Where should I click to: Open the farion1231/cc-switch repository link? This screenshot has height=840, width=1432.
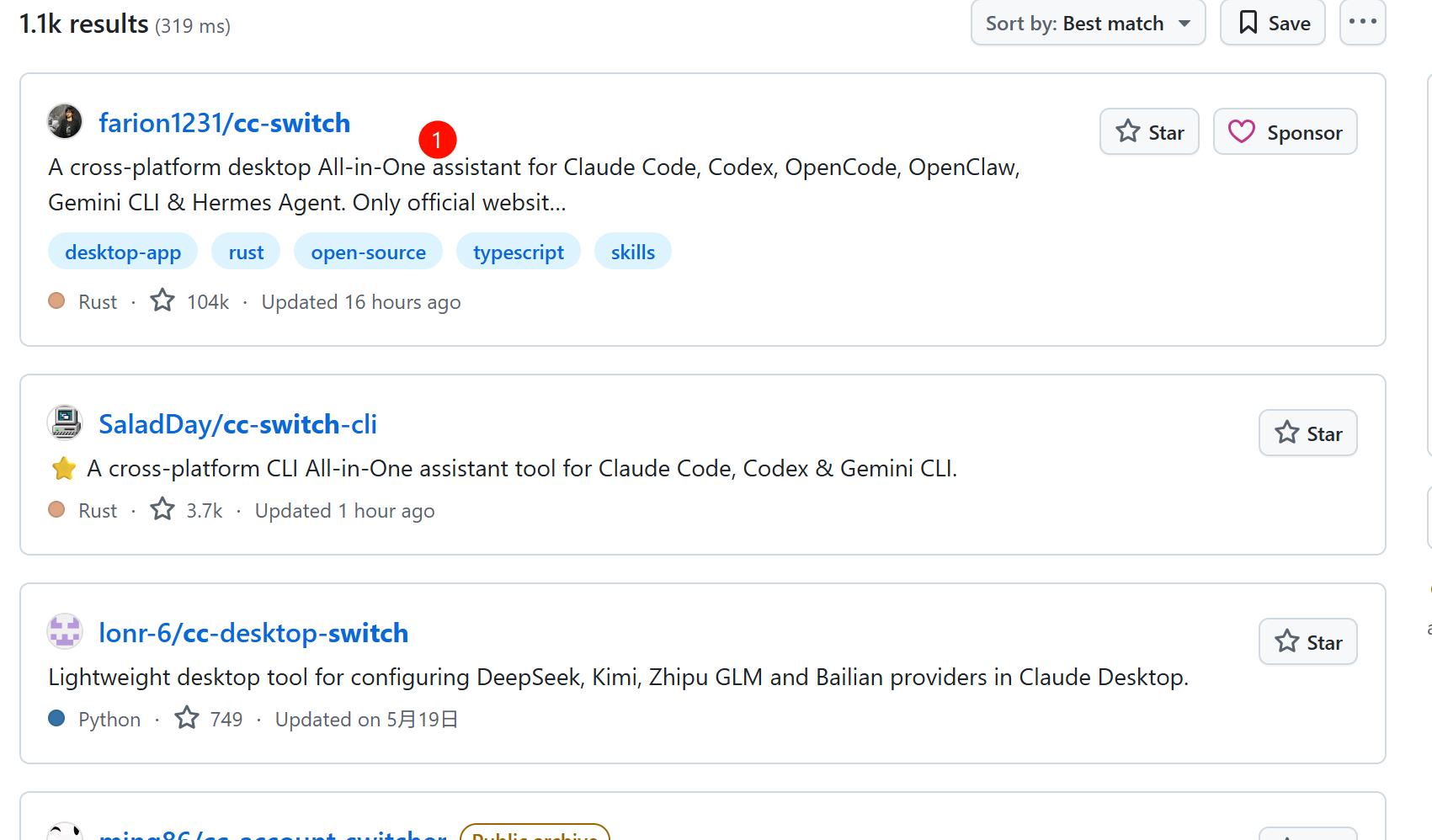point(224,123)
